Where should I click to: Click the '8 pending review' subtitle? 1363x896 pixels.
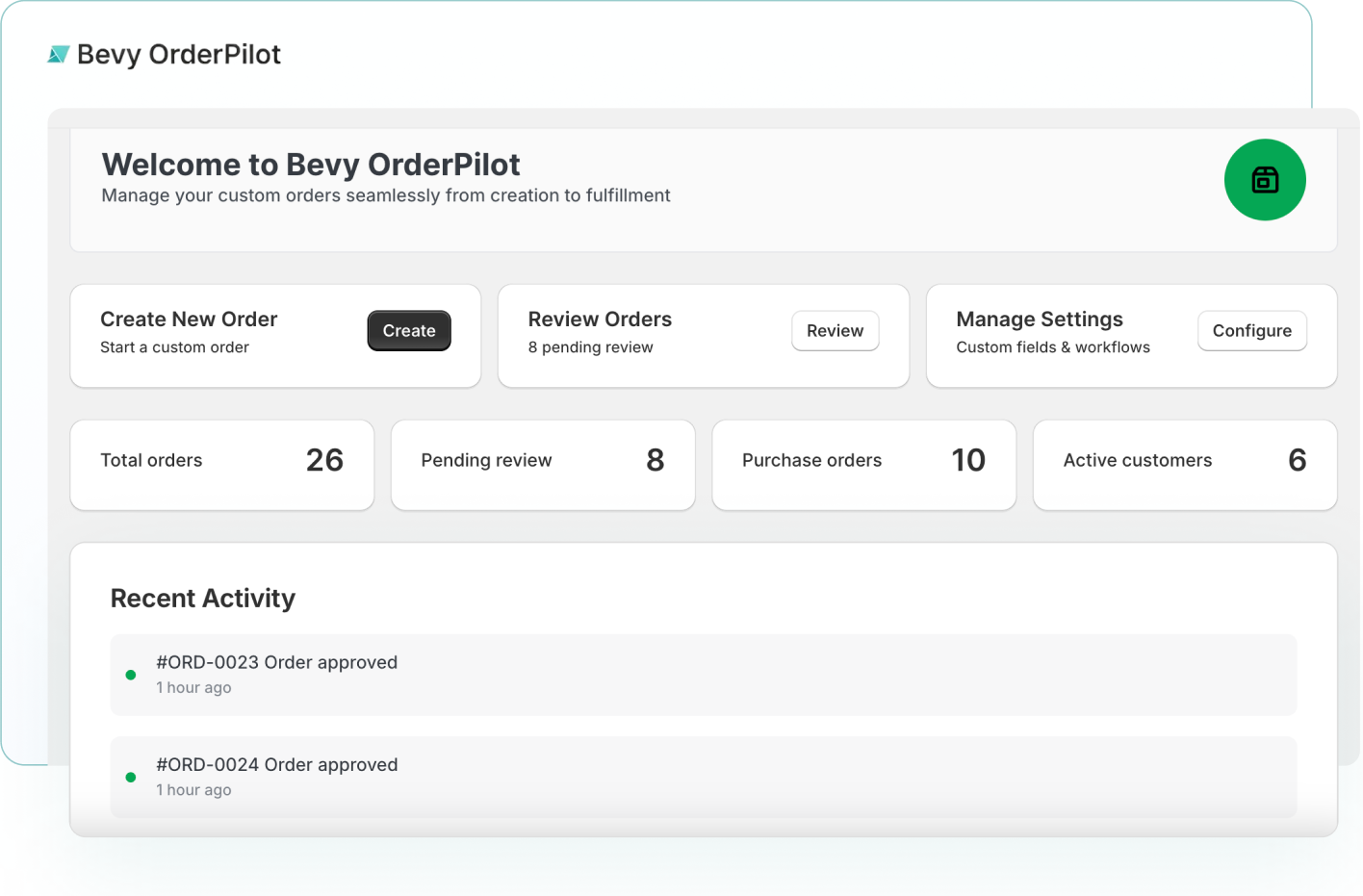coord(591,347)
